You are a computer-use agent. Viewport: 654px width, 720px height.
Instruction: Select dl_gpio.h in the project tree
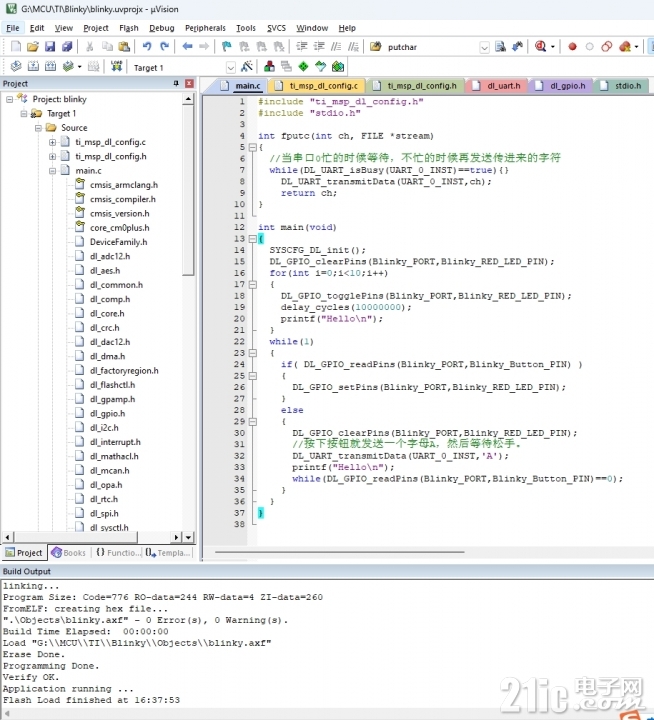coord(107,414)
